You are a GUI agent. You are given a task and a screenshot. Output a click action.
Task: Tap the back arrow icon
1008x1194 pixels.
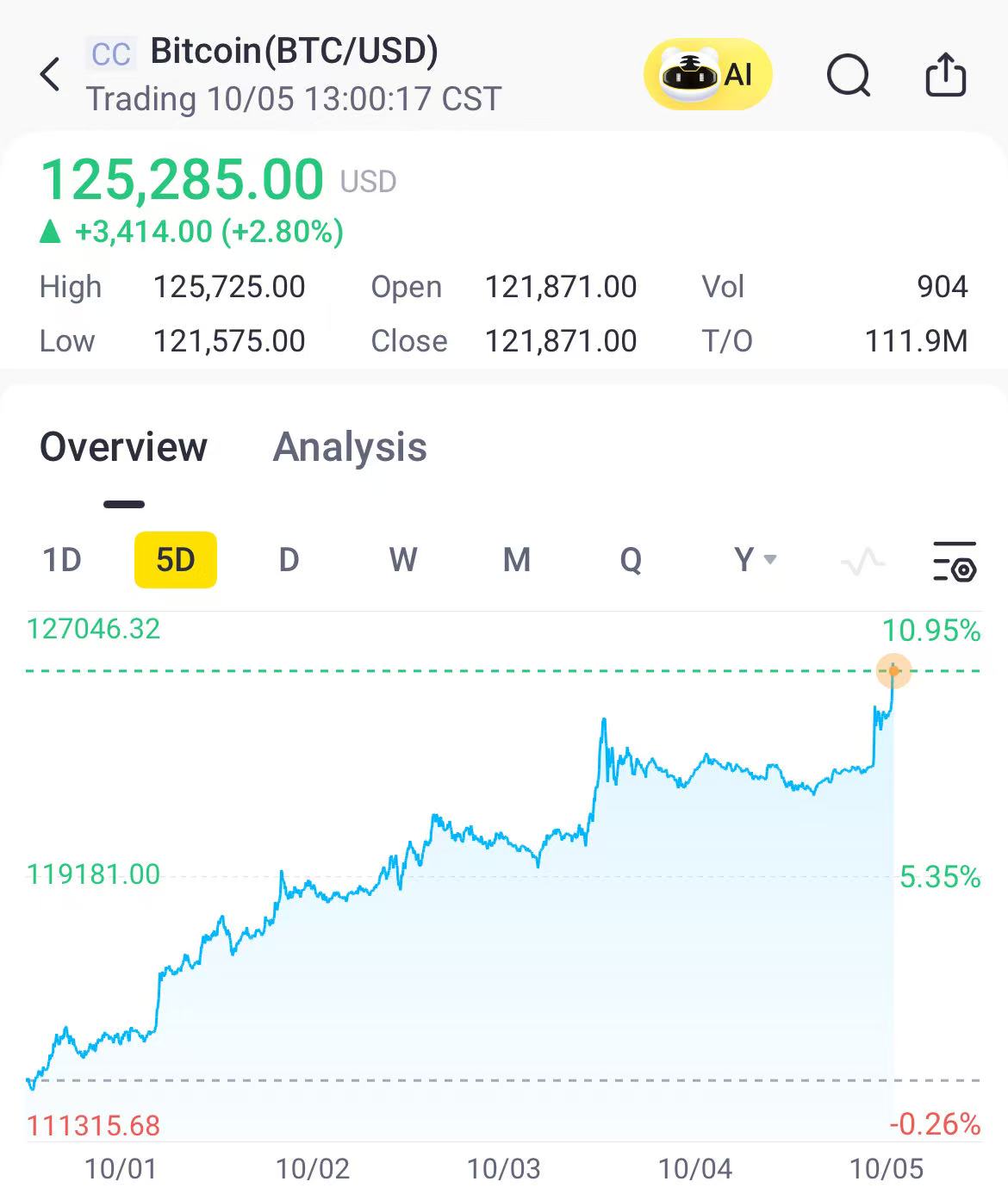pos(51,74)
